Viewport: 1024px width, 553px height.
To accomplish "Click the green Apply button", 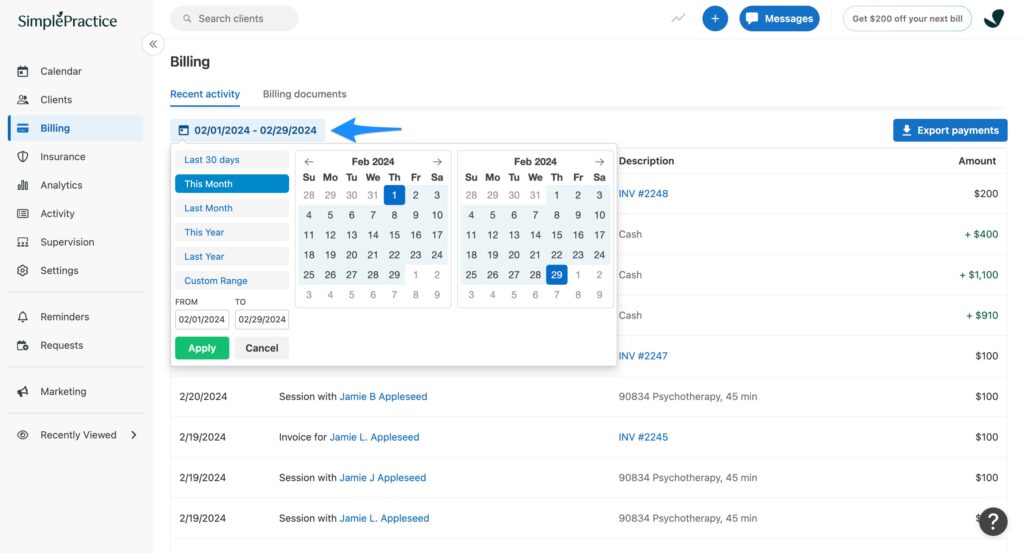I will tap(202, 348).
